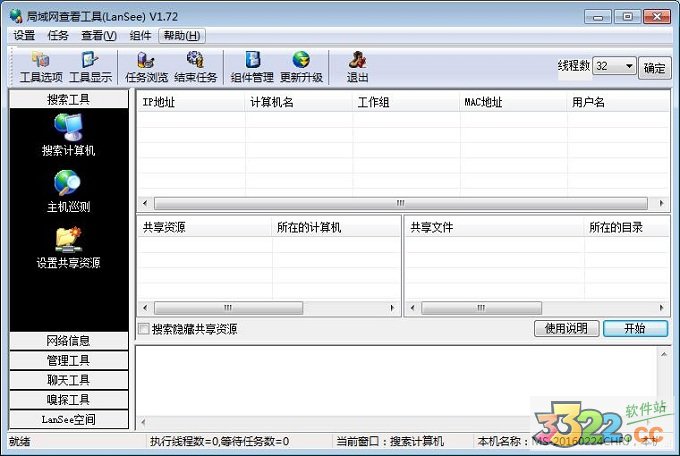Click log pane scroll left arrow
The height and width of the screenshot is (456, 680).
(143, 422)
